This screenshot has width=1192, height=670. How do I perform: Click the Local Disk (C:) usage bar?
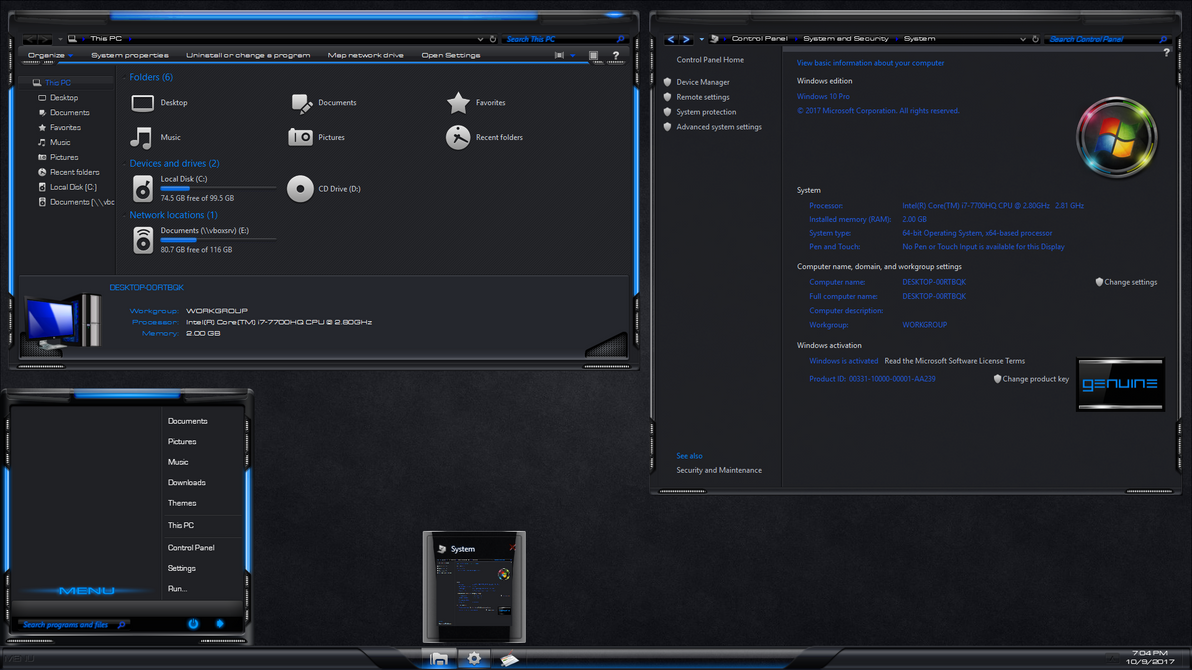[x=217, y=188]
